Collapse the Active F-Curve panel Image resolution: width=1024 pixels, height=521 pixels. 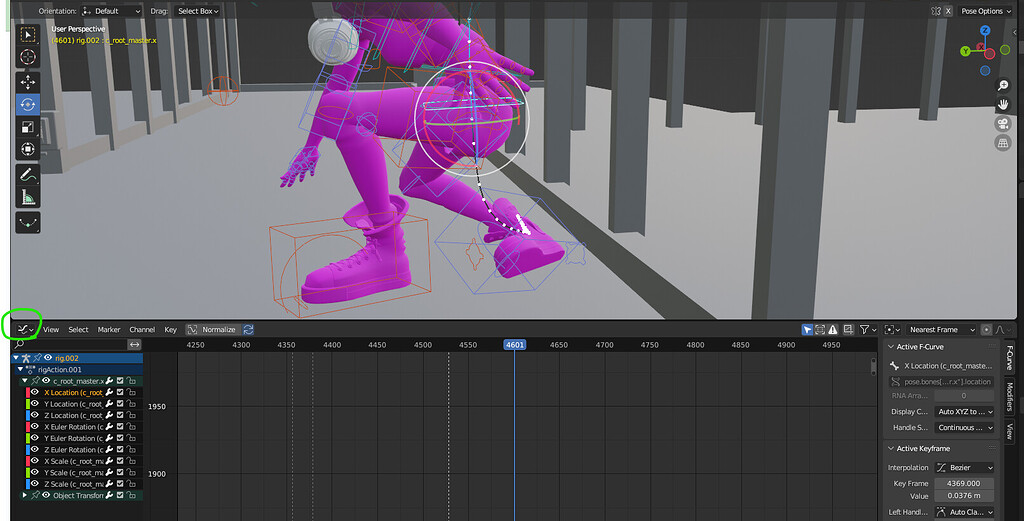pyautogui.click(x=891, y=347)
